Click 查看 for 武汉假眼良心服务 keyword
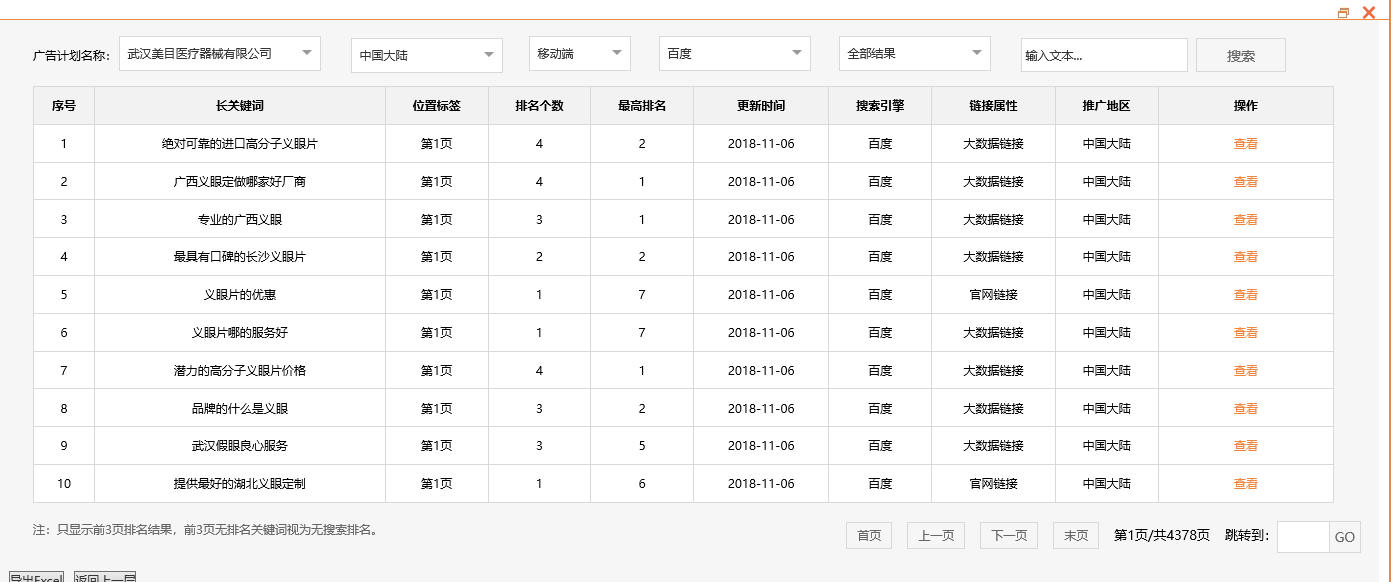Image resolution: width=1391 pixels, height=582 pixels. point(1246,446)
